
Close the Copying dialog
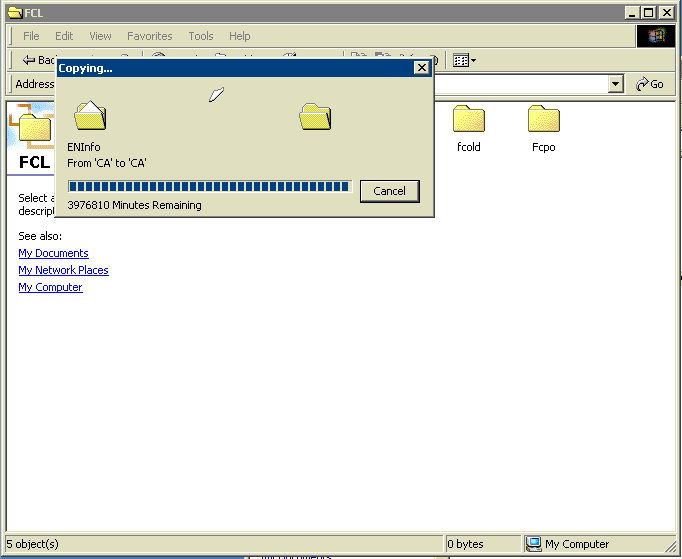coord(421,68)
